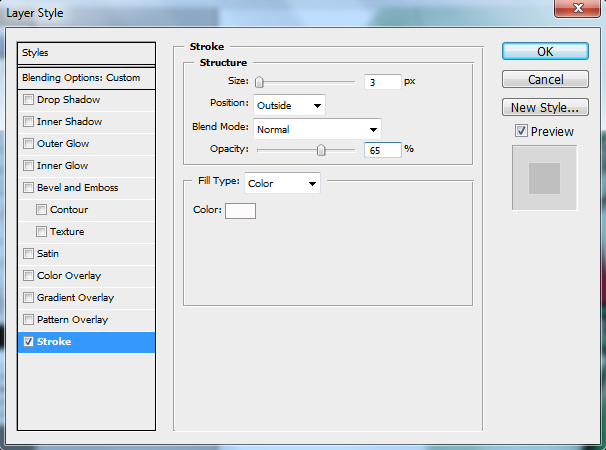Open Blending Options: Custom

pos(87,78)
